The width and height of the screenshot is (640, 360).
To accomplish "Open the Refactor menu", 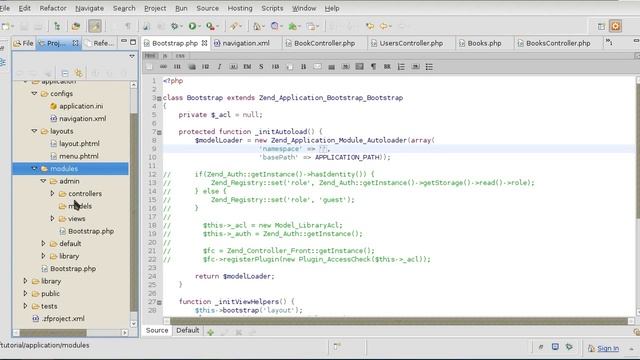I will [53, 8].
